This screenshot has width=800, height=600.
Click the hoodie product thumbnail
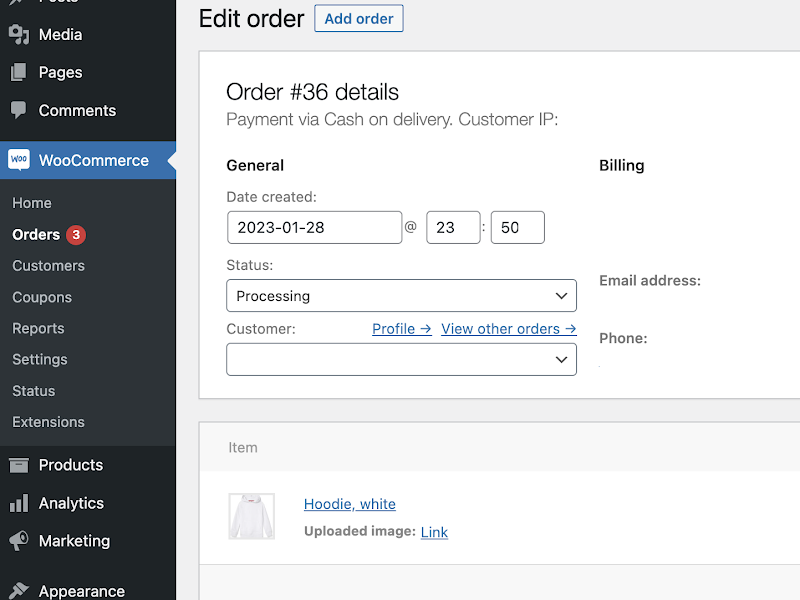click(251, 516)
